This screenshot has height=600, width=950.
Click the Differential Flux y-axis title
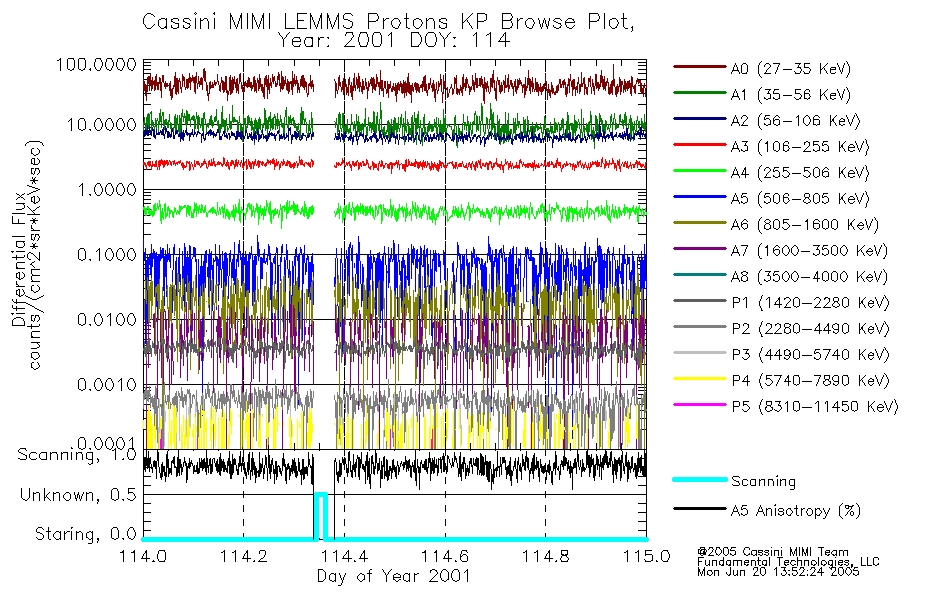point(19,259)
